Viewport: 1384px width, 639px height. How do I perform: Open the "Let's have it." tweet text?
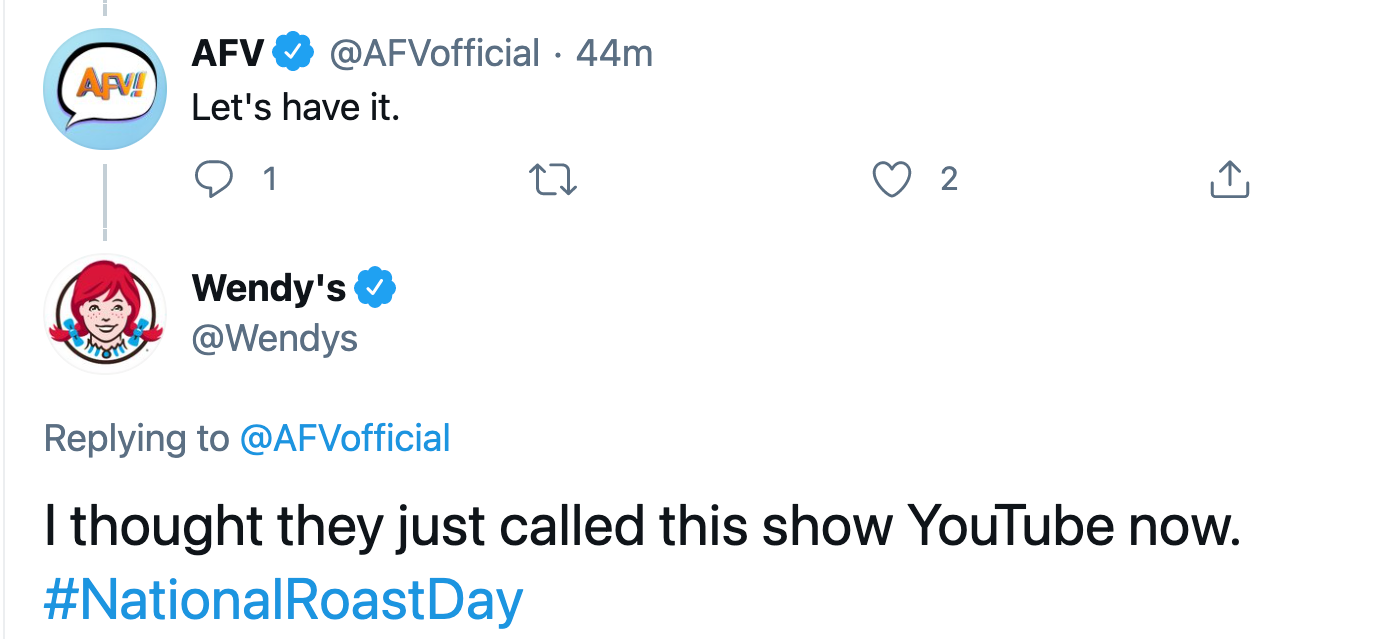click(295, 107)
